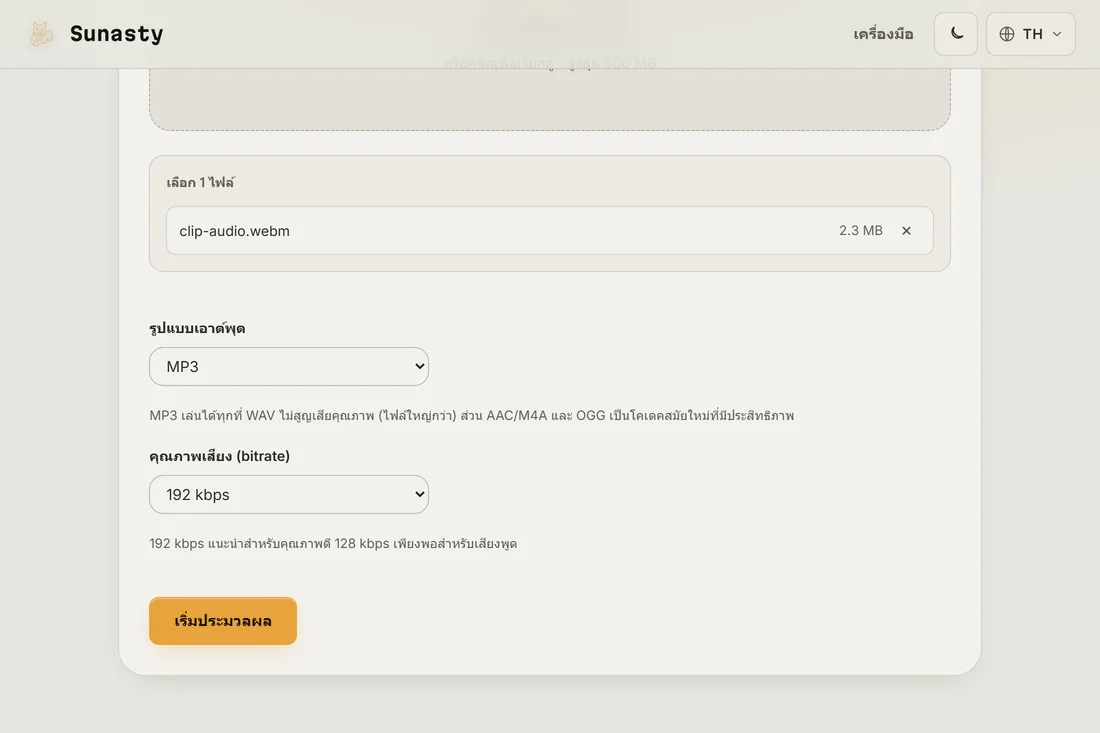
Task: Open the TH language selector dropdown
Action: [x=1031, y=34]
